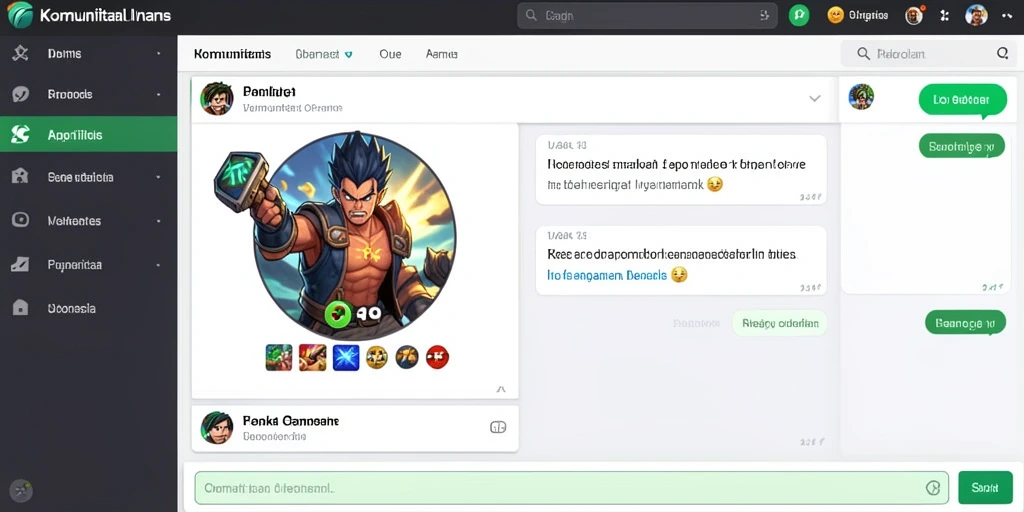Open Pojnenitaa in the sidebar
Image resolution: width=1024 pixels, height=512 pixels.
(89, 265)
